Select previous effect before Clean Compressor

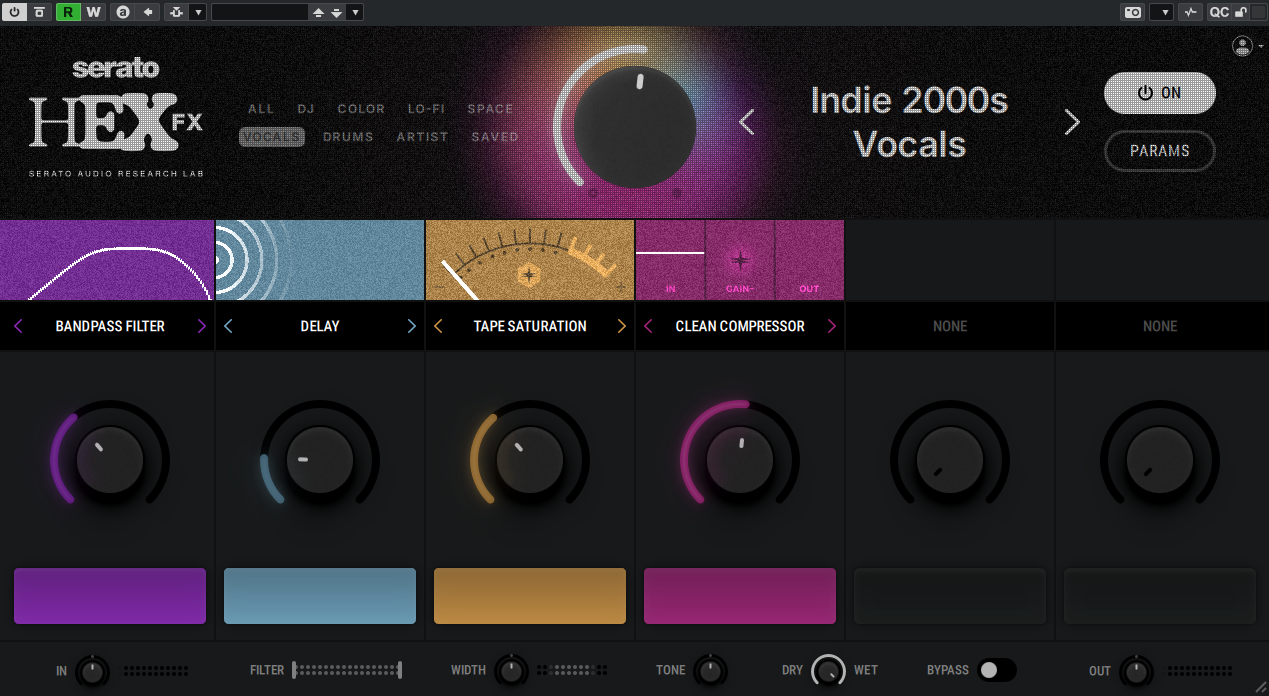(648, 326)
